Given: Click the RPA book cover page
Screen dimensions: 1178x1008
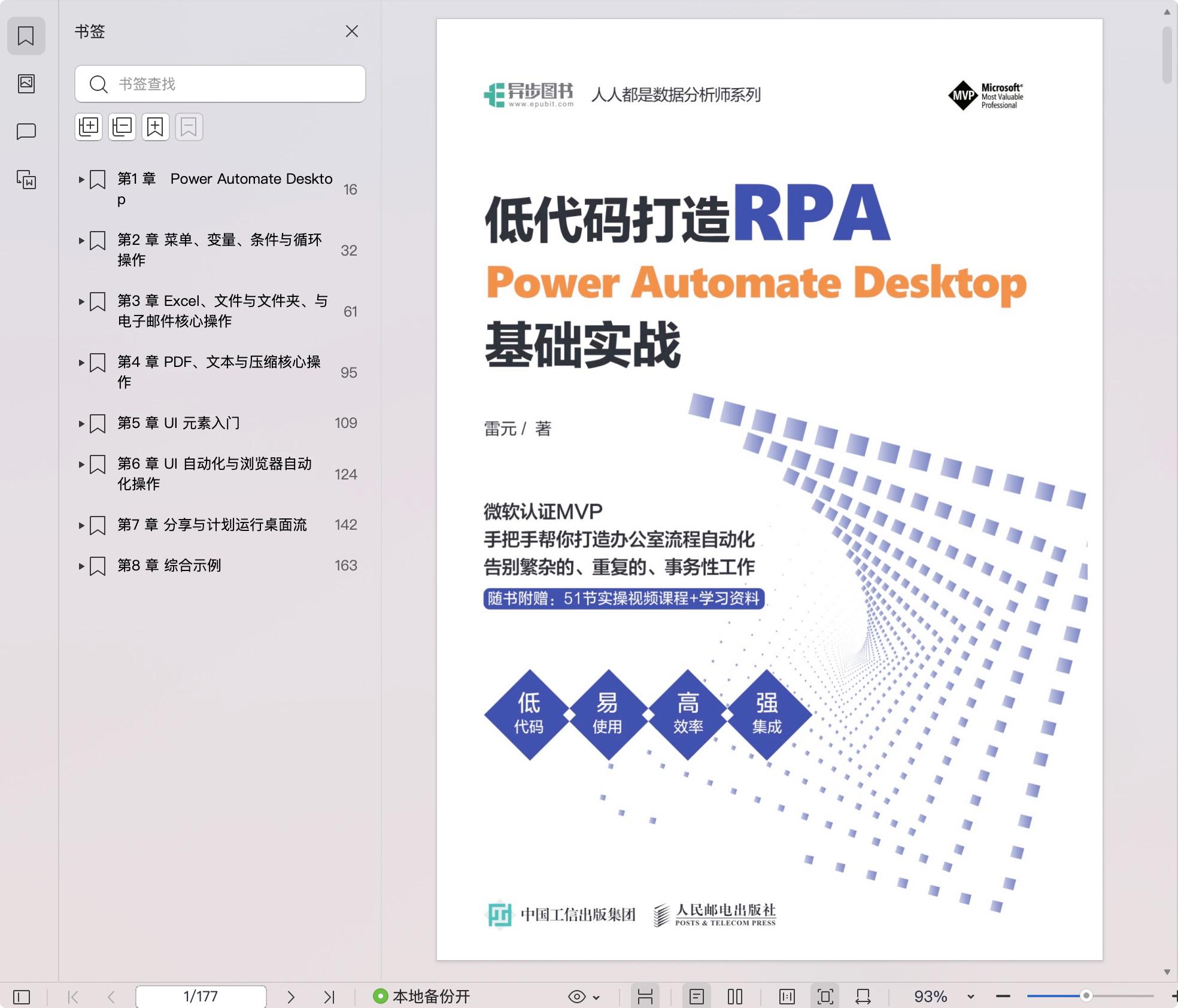Looking at the screenshot, I should coord(769,490).
